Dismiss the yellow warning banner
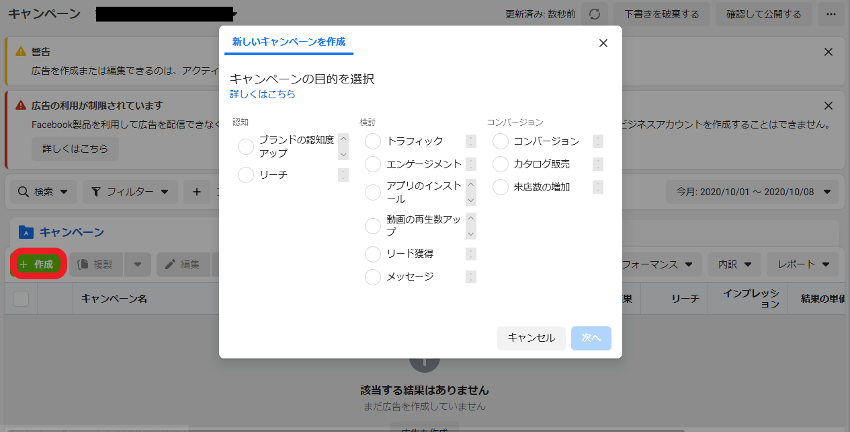 [828, 52]
